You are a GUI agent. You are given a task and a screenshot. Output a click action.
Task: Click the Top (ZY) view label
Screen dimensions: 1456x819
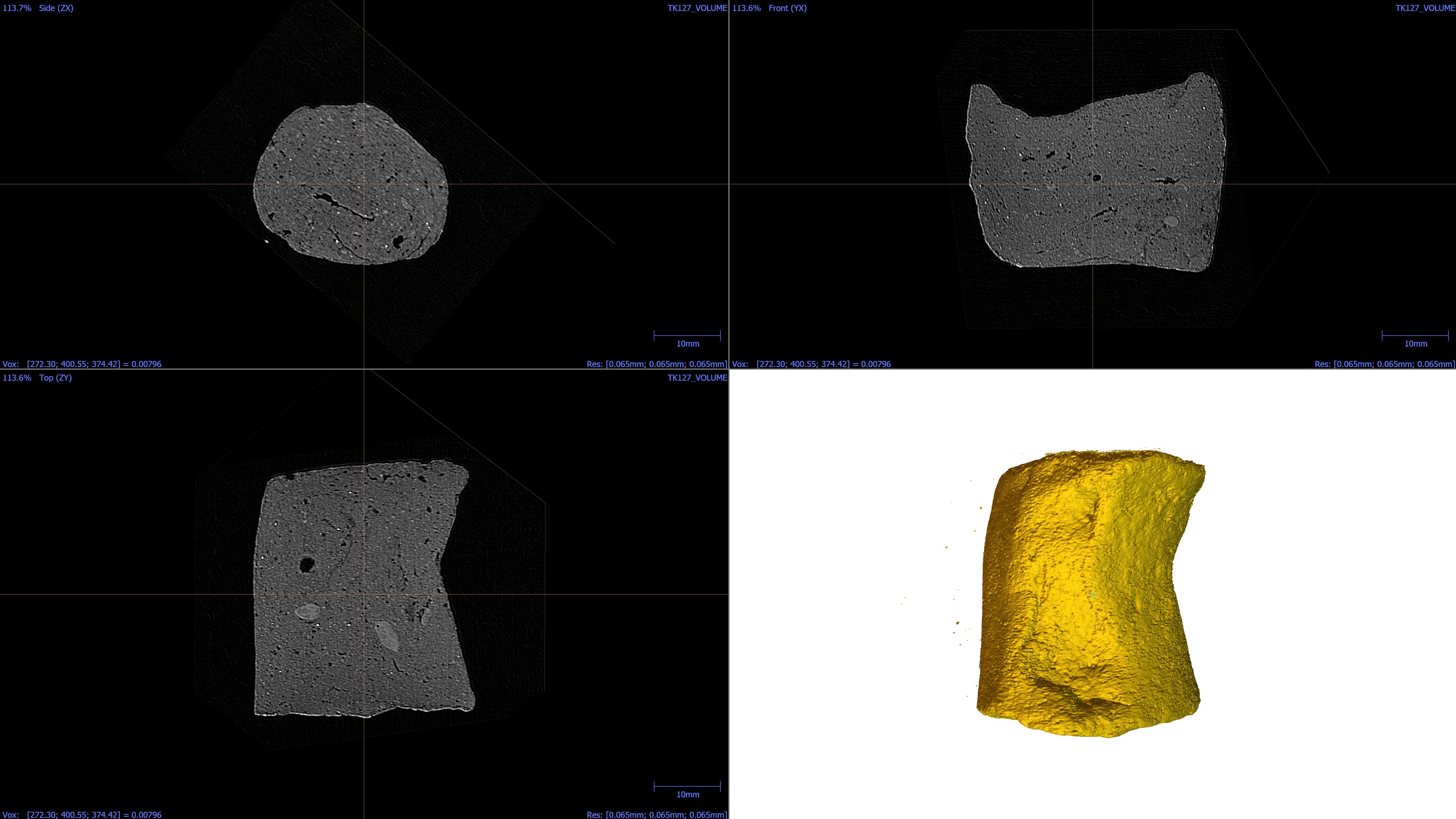55,378
